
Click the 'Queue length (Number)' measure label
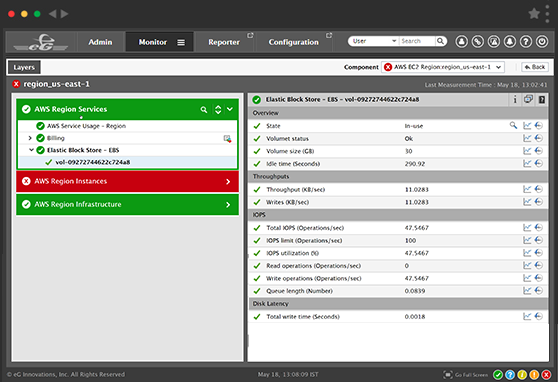coord(299,291)
